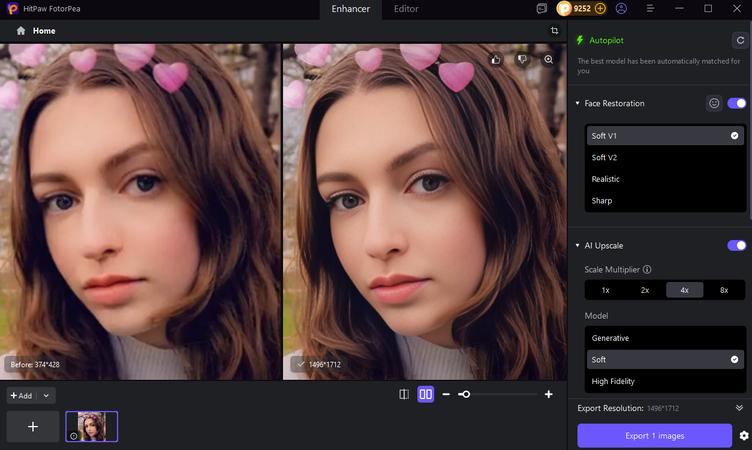Screen dimensions: 752x450
Task: Choose Soft upscale model
Action: tap(665, 359)
